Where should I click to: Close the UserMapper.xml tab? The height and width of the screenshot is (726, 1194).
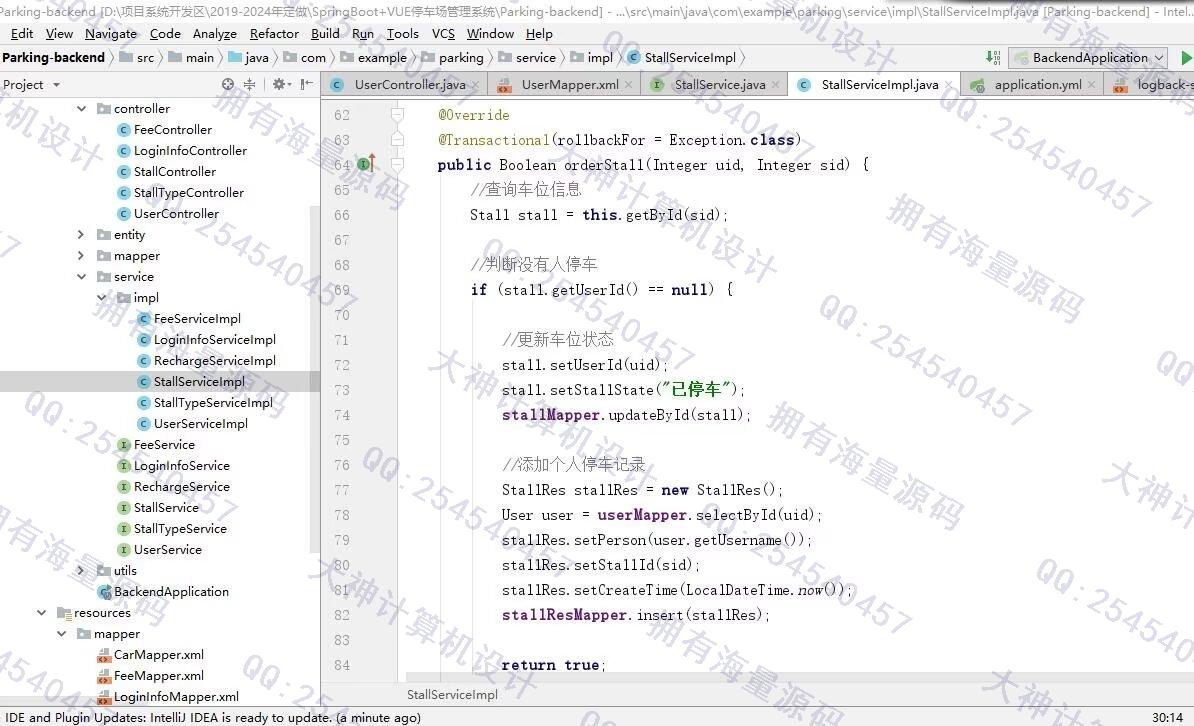[628, 85]
